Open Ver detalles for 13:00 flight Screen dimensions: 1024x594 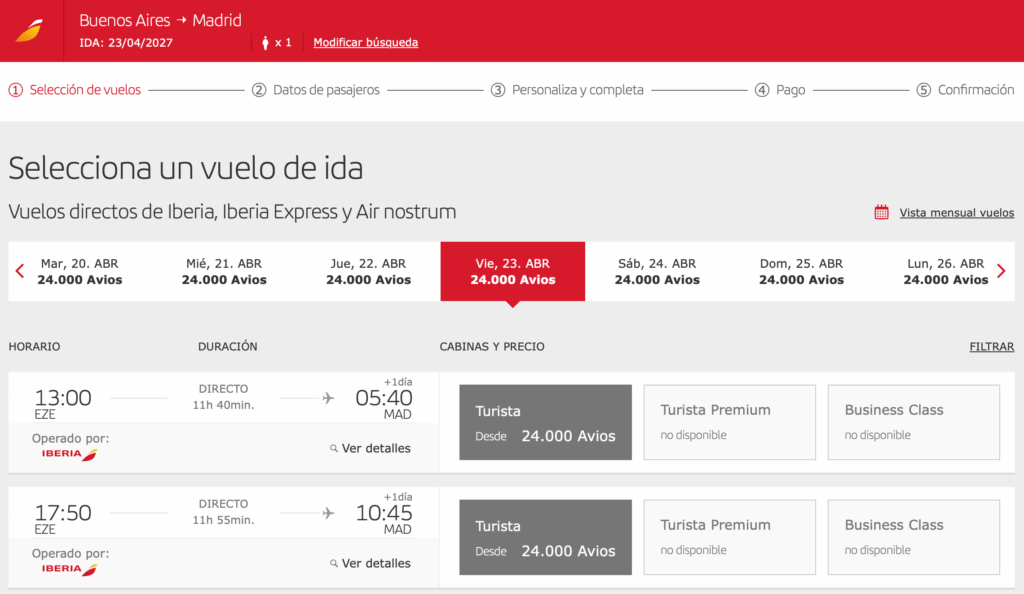coord(370,448)
